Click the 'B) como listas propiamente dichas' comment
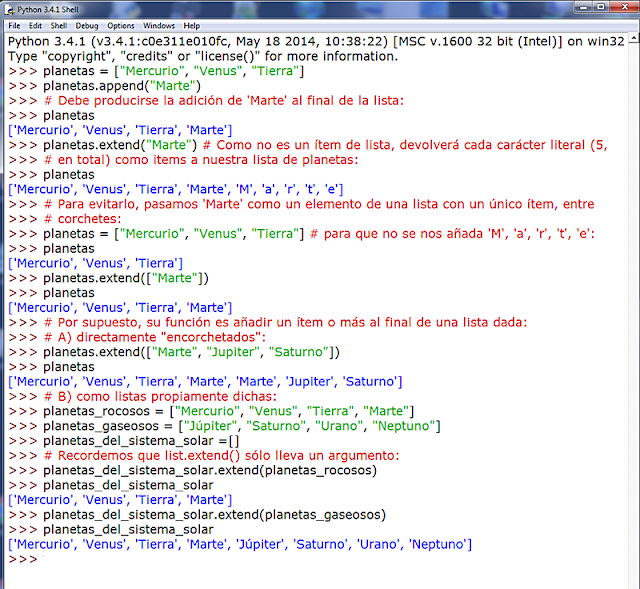Screen dimensions: 640x589 142,396
